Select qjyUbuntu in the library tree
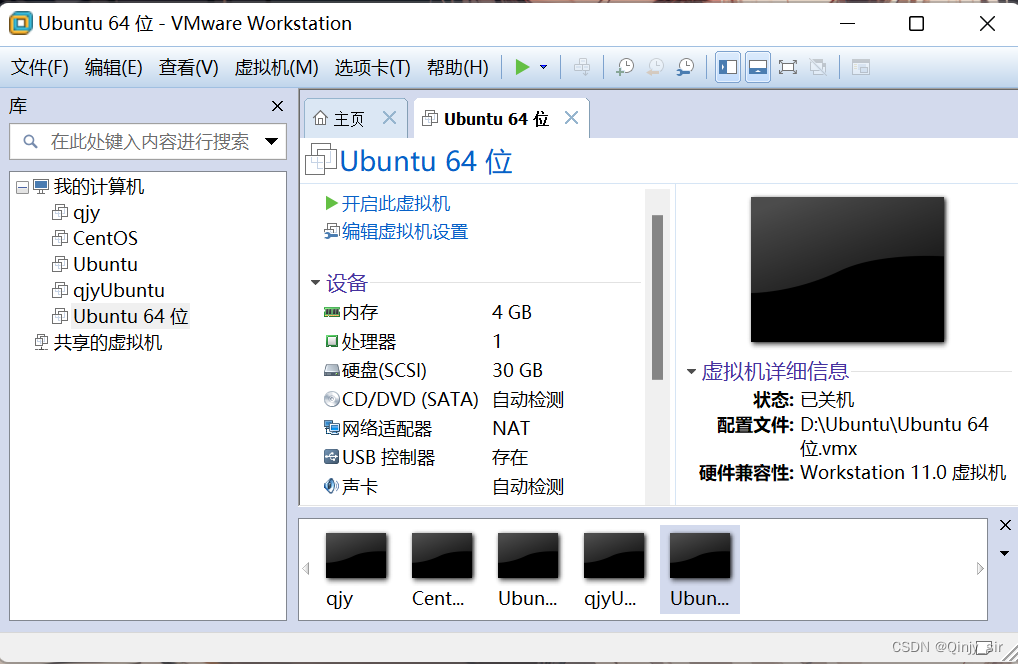This screenshot has height=664, width=1018. point(108,290)
